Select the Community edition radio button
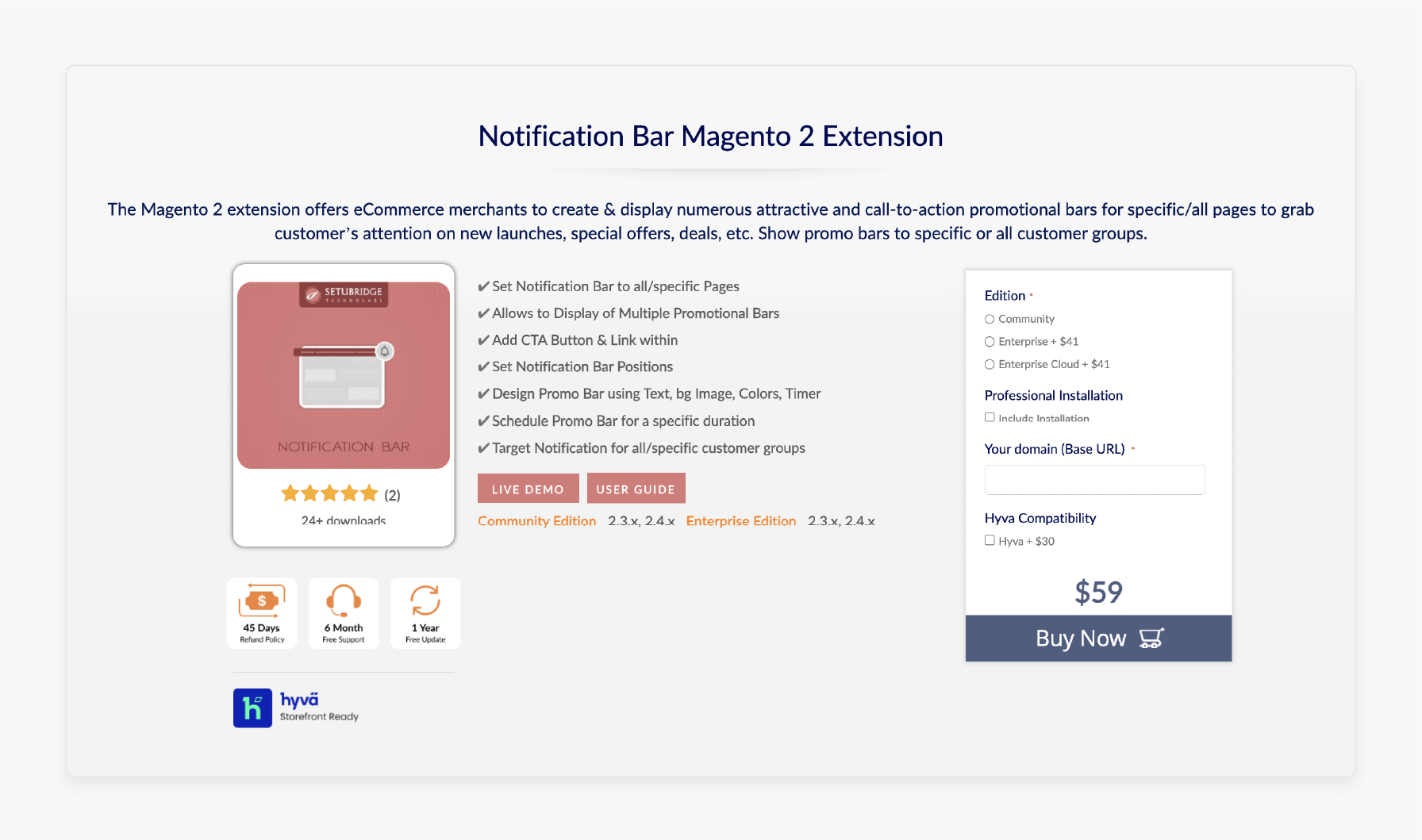 pyautogui.click(x=990, y=319)
